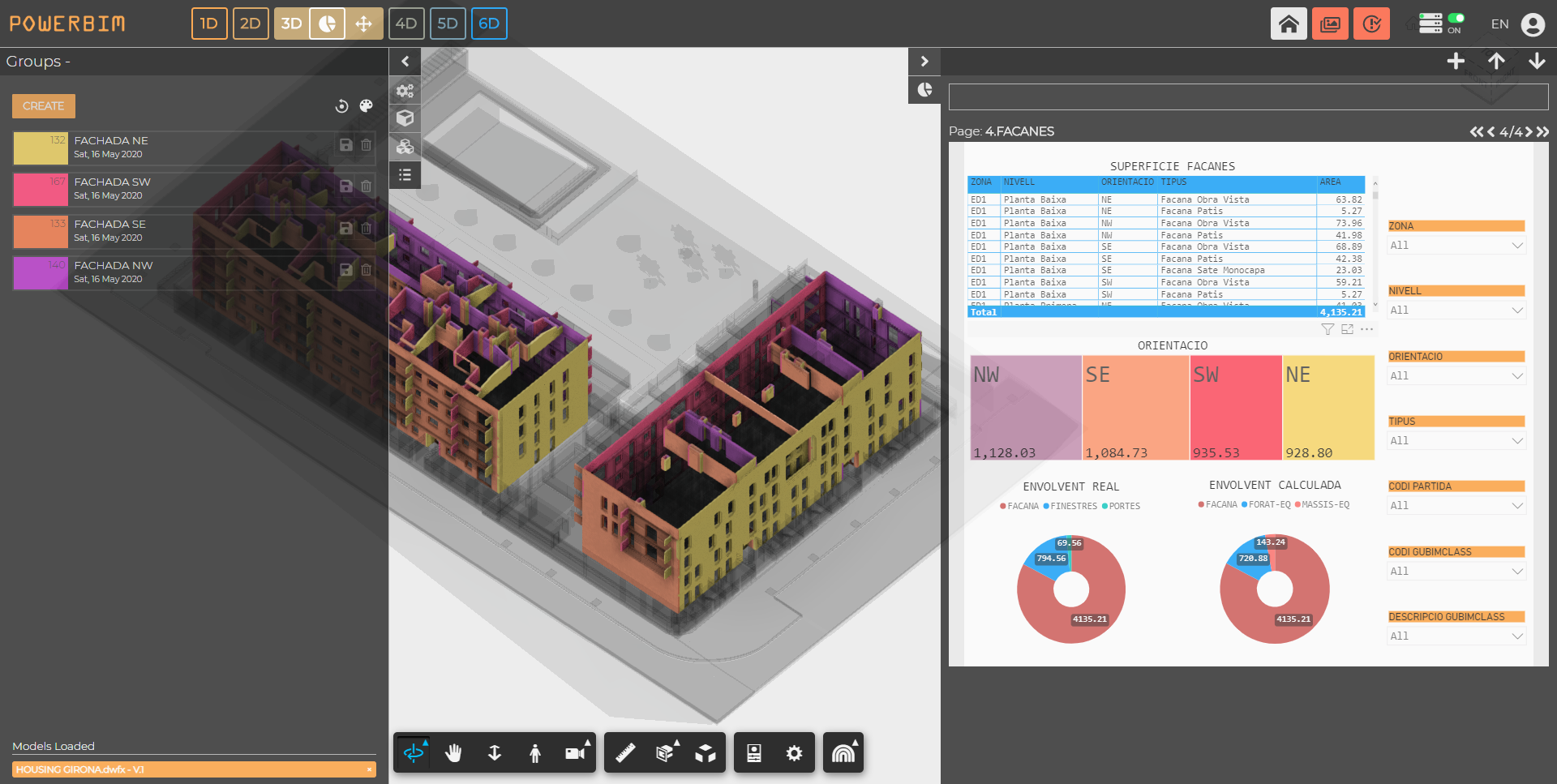The width and height of the screenshot is (1557, 784).
Task: Delete the FACHADA NW group
Action: 367,270
